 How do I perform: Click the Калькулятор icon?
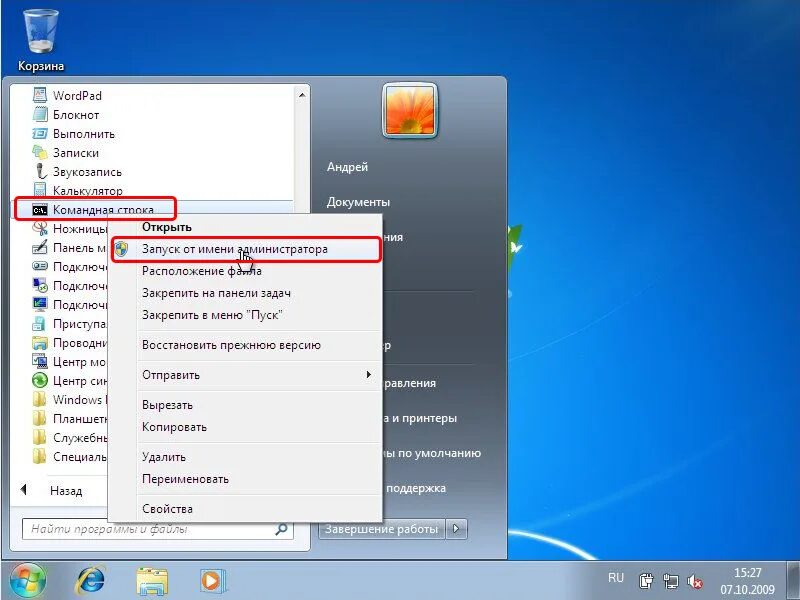pyautogui.click(x=39, y=190)
